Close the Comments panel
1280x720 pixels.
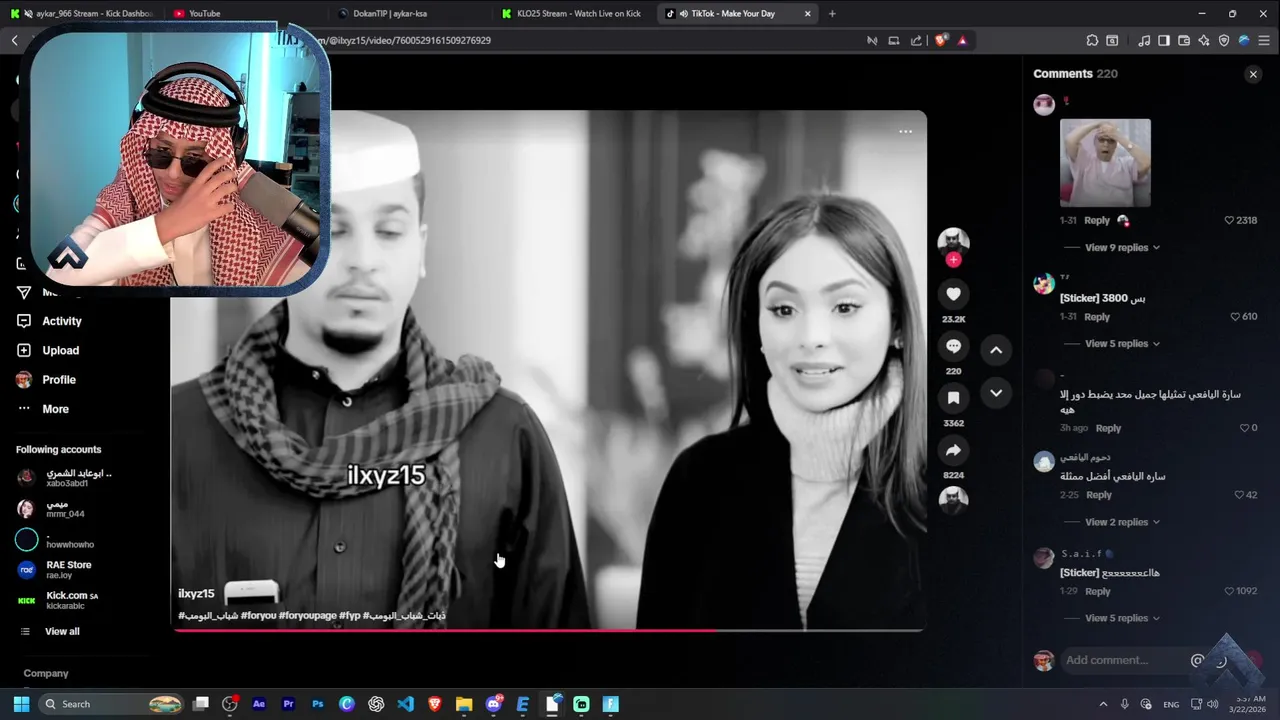pos(1253,74)
